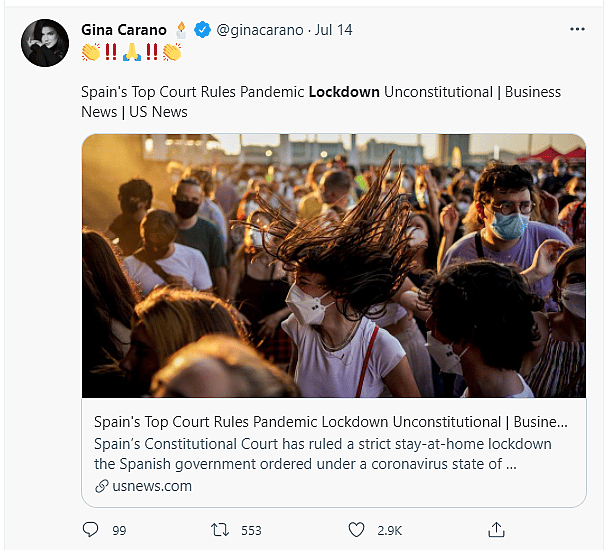Click the candle emoji after the name

pyautogui.click(x=181, y=30)
